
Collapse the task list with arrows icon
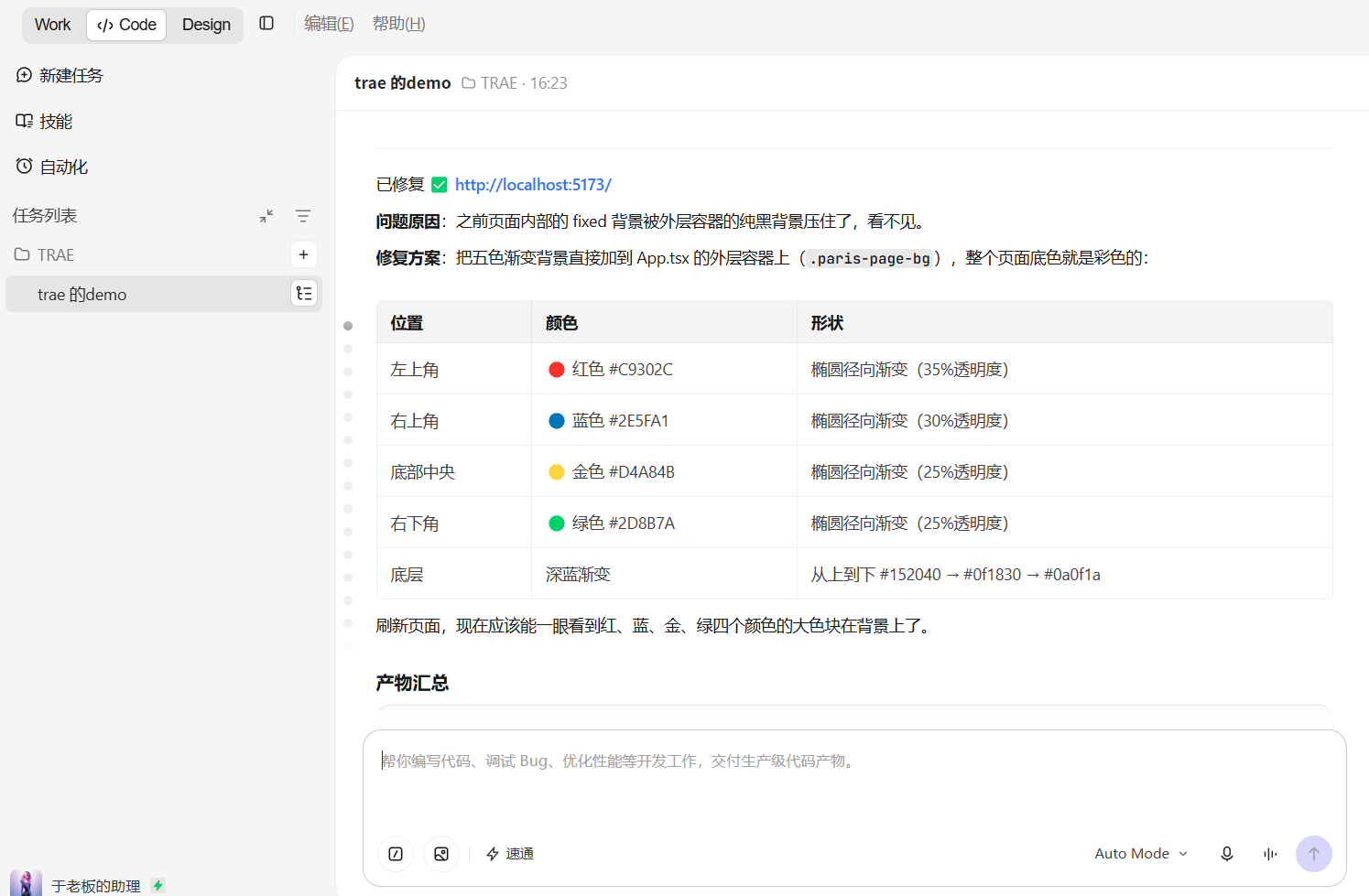click(x=266, y=216)
